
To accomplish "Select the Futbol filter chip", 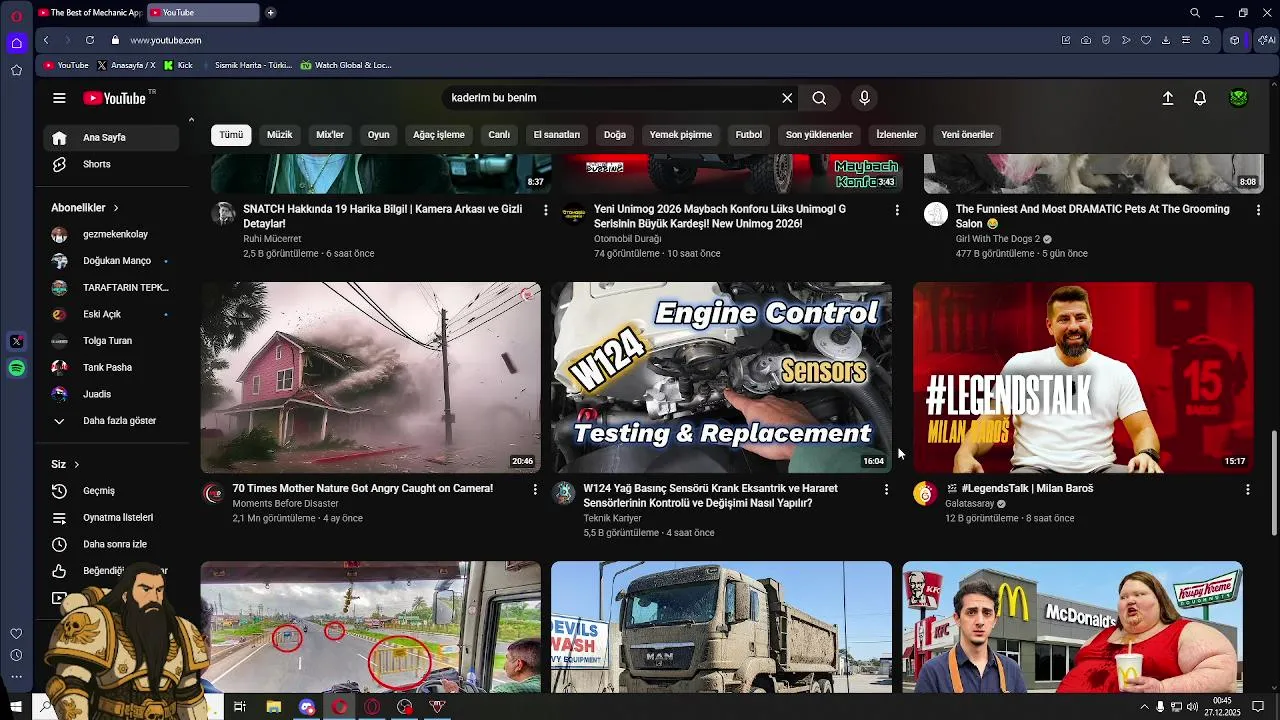I will pyautogui.click(x=749, y=135).
